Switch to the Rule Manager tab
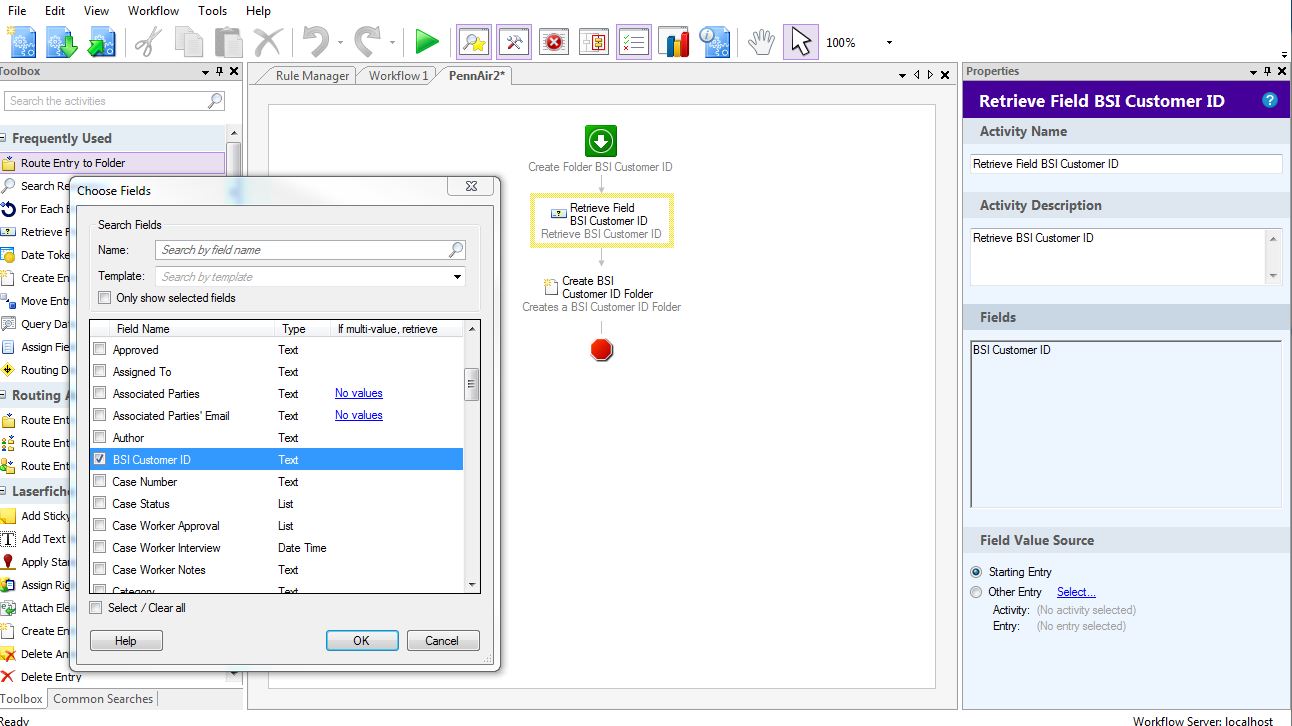1292x726 pixels. (312, 76)
